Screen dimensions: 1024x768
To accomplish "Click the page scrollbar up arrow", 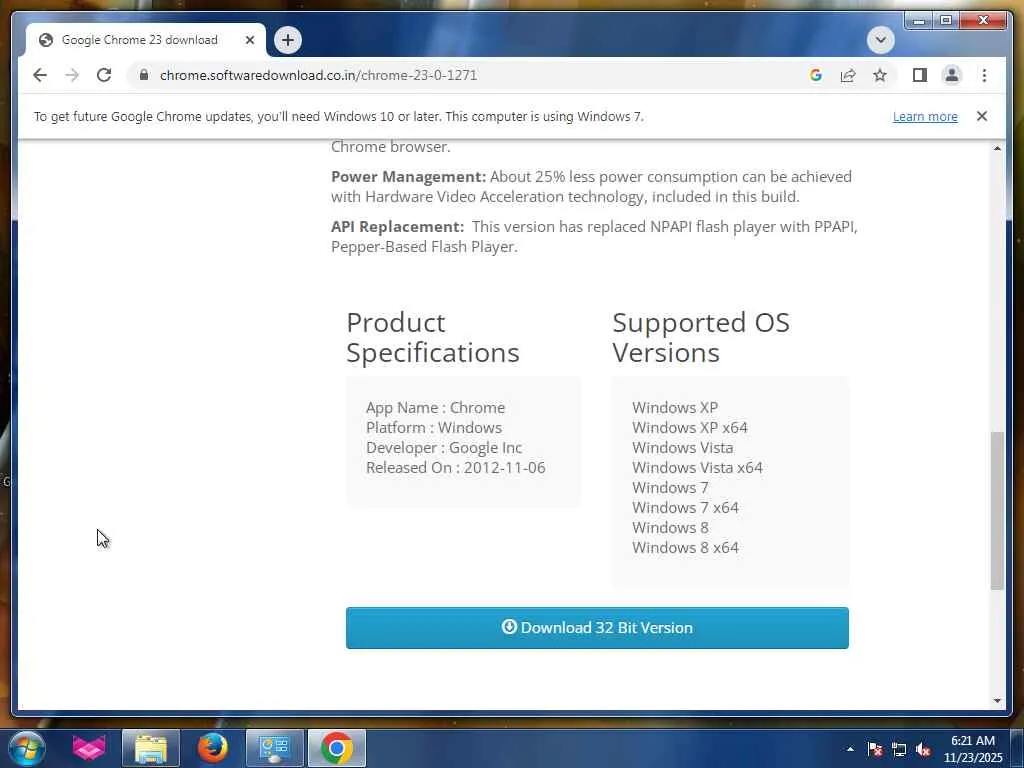I will (x=997, y=148).
